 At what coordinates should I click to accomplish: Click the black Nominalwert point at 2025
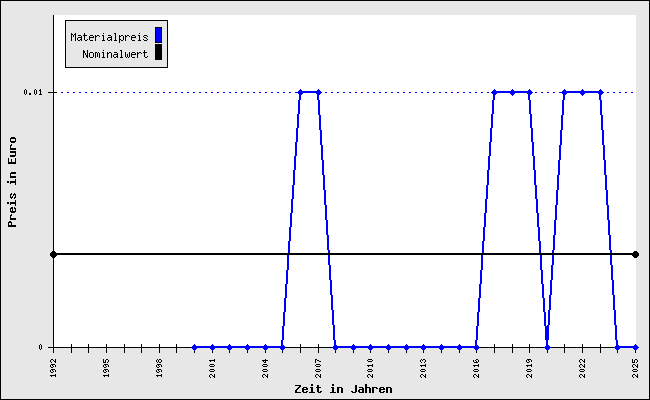point(635,254)
